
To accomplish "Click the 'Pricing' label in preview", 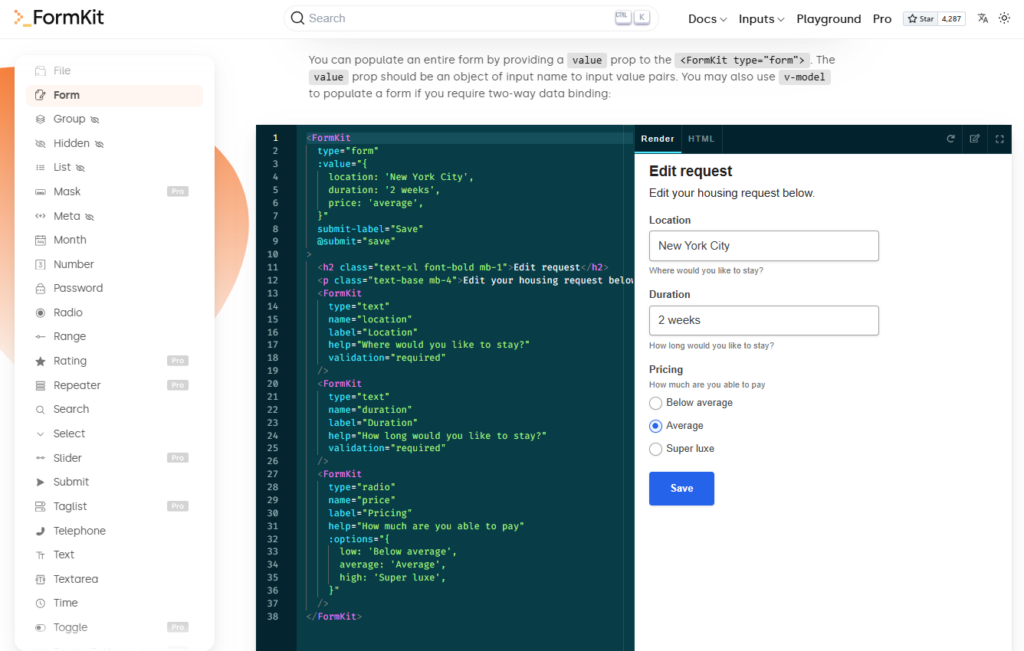I will (665, 369).
